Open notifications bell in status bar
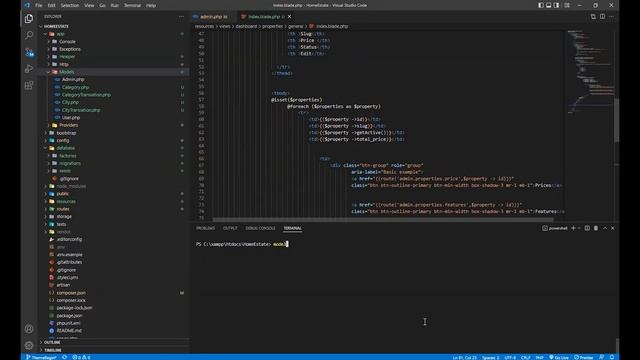The image size is (640, 360). coord(612,357)
